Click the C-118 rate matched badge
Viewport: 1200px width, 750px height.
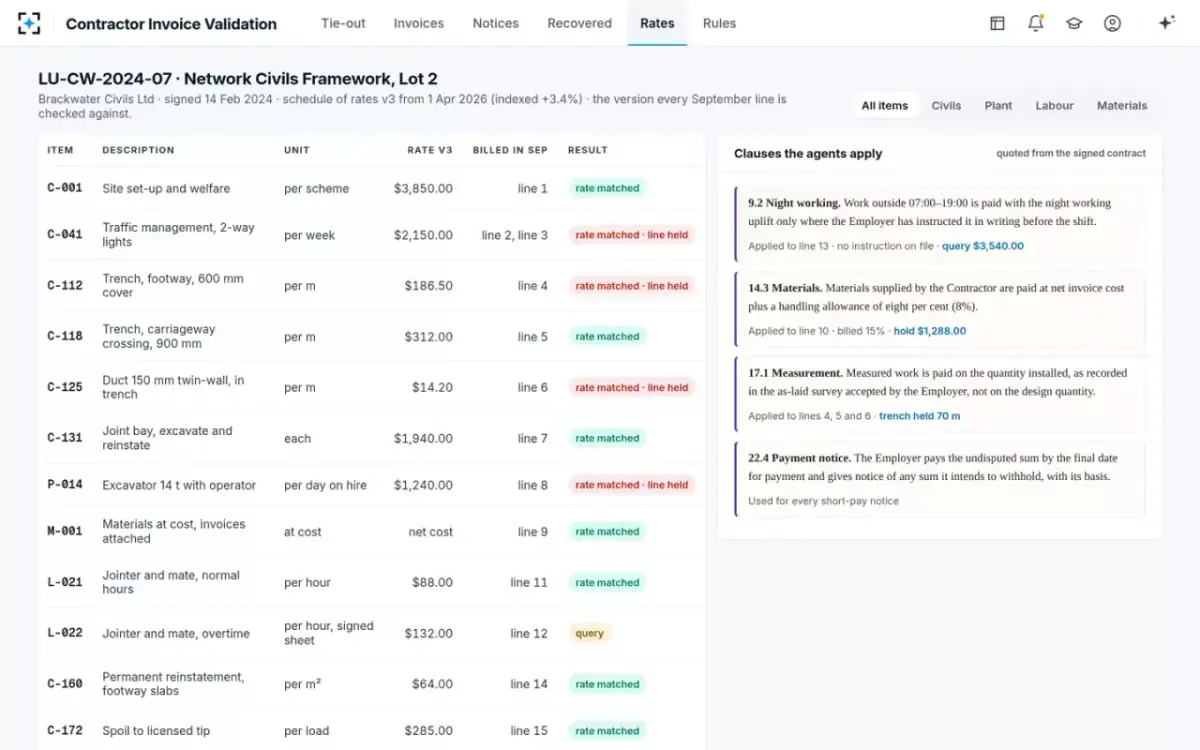pos(607,337)
